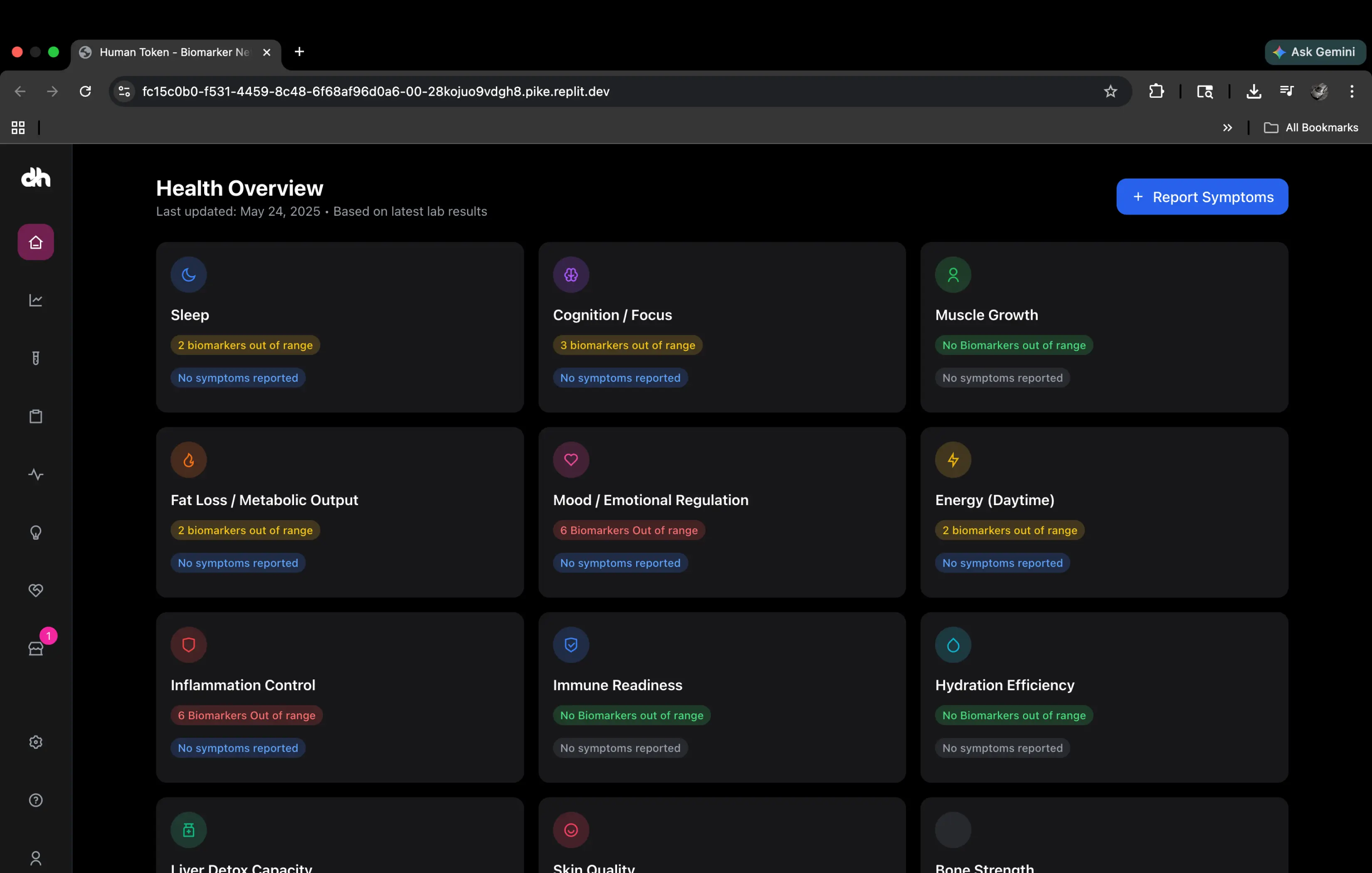Open Chrome three-dot menu
The image size is (1372, 873).
1352,91
